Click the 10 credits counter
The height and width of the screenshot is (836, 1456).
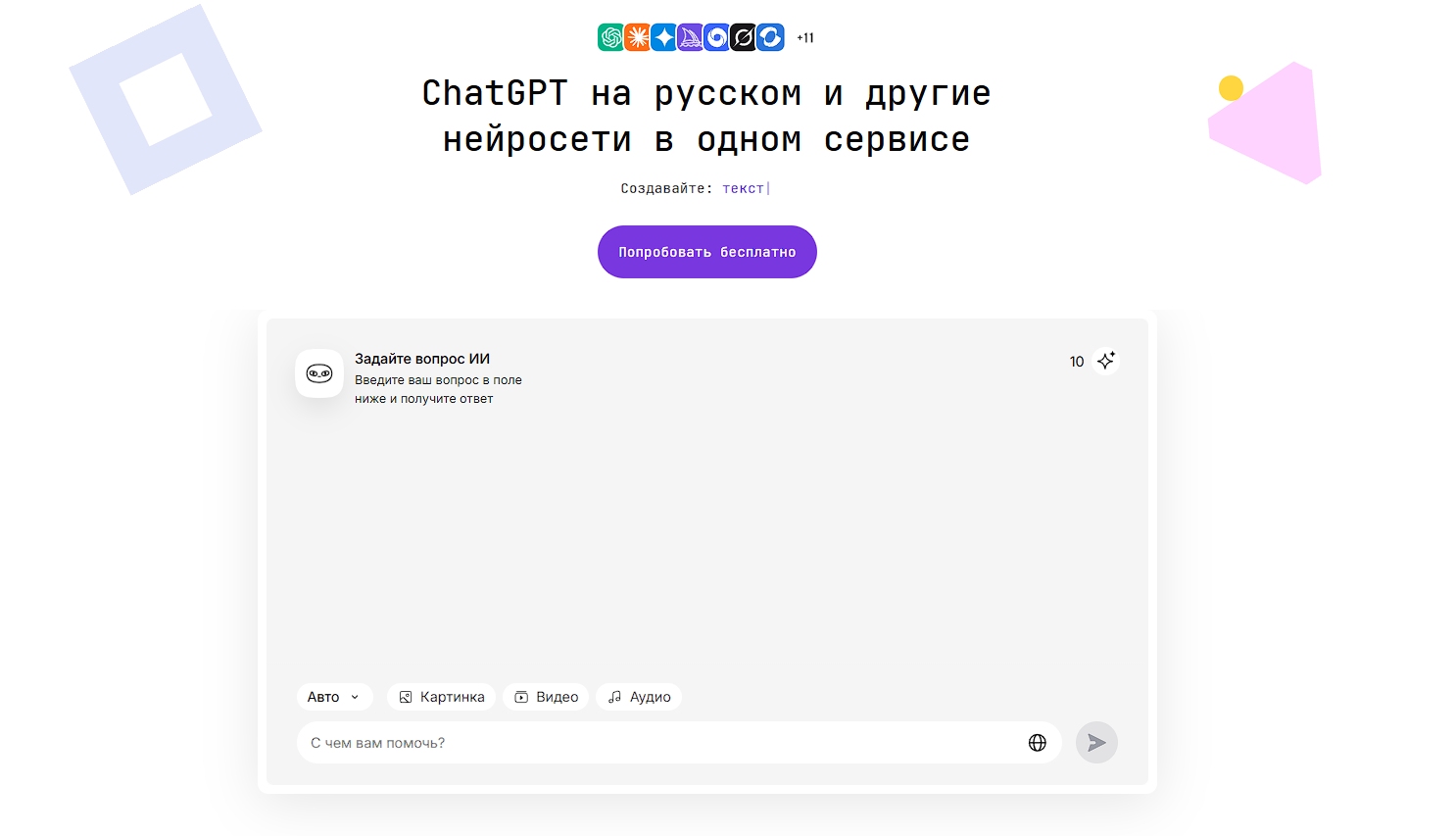[x=1077, y=361]
